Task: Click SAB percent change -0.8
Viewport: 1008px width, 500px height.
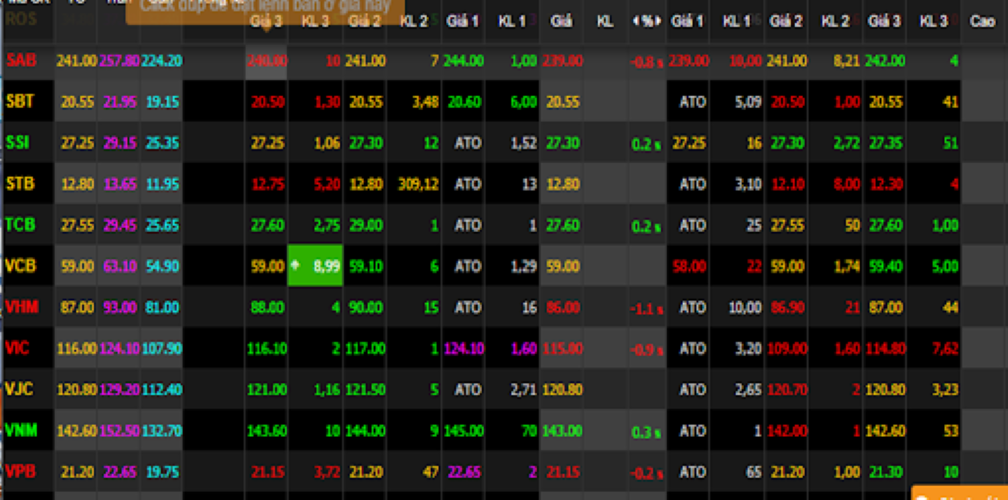Action: (646, 63)
